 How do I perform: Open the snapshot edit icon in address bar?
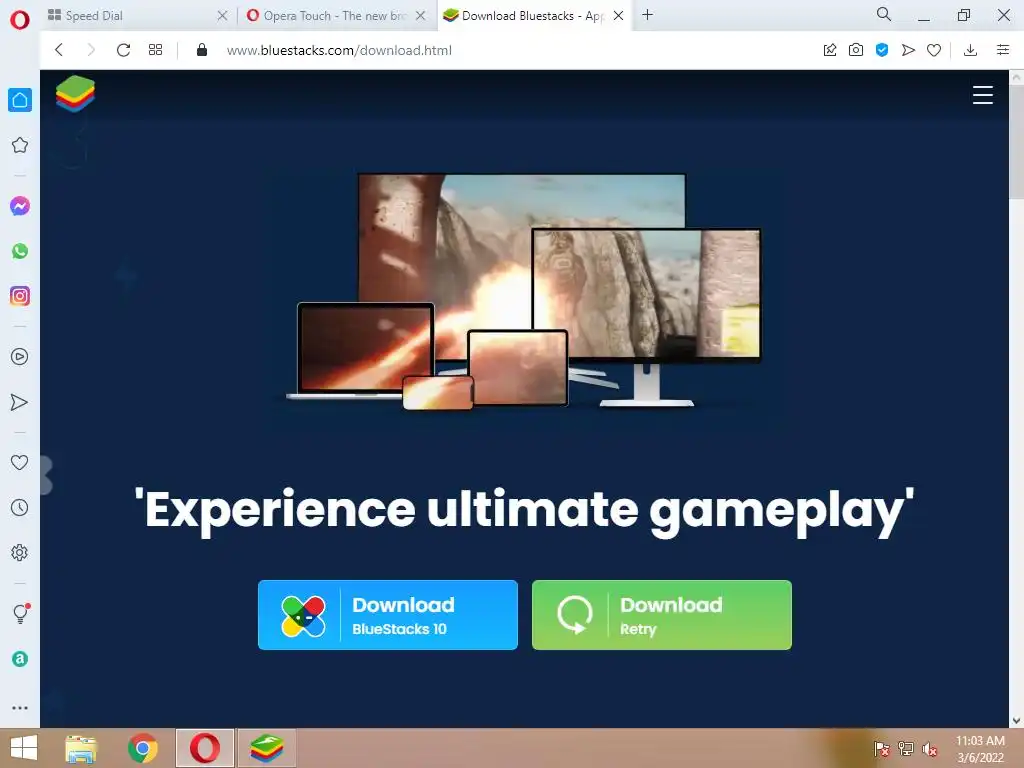[830, 50]
